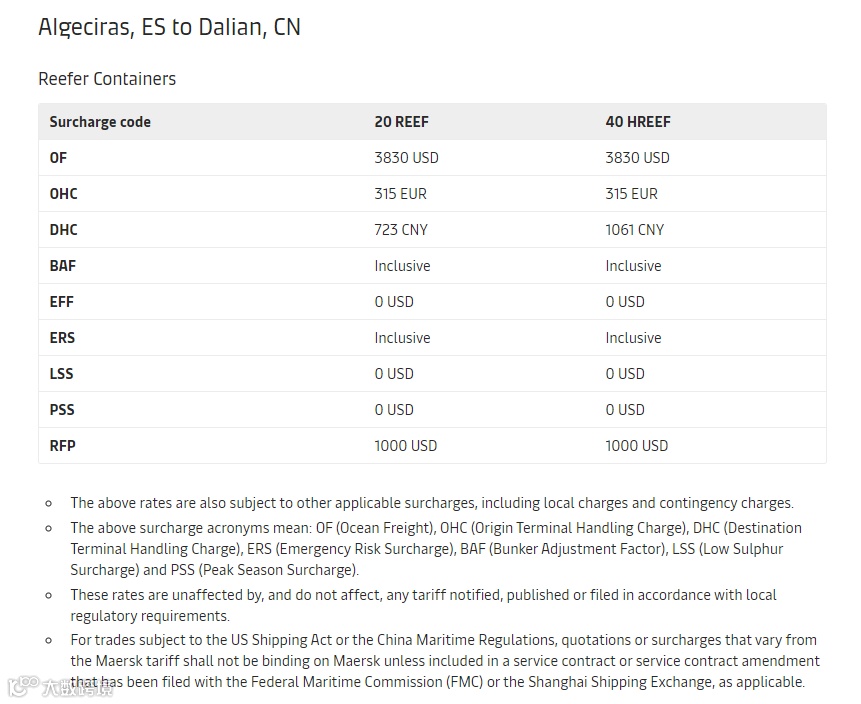Image resolution: width=861 pixels, height=704 pixels.
Task: Click the first bullet note about applicable surcharges
Action: point(432,503)
